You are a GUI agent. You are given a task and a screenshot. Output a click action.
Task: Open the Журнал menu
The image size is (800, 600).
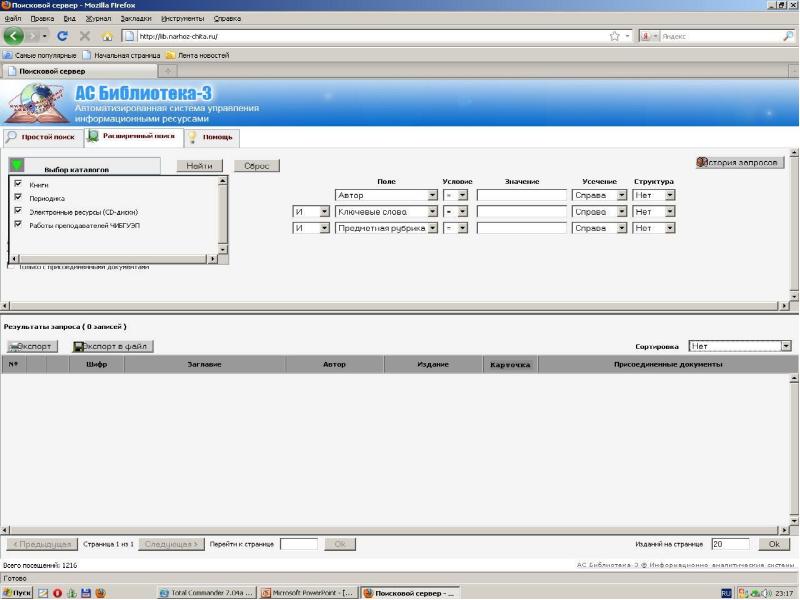pyautogui.click(x=98, y=18)
